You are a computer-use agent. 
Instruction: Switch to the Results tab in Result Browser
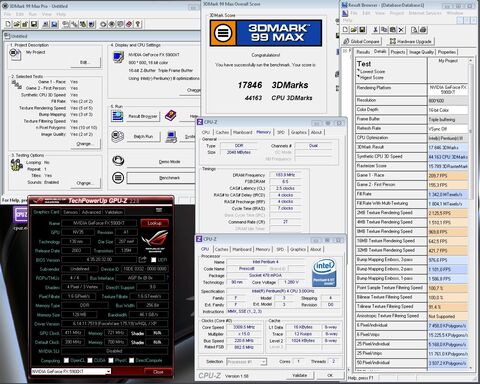tap(363, 52)
